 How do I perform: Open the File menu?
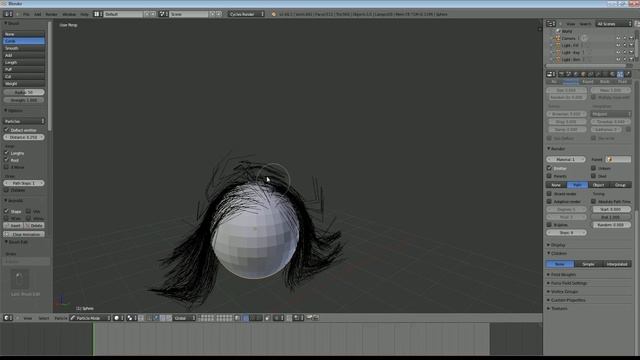tap(26, 14)
